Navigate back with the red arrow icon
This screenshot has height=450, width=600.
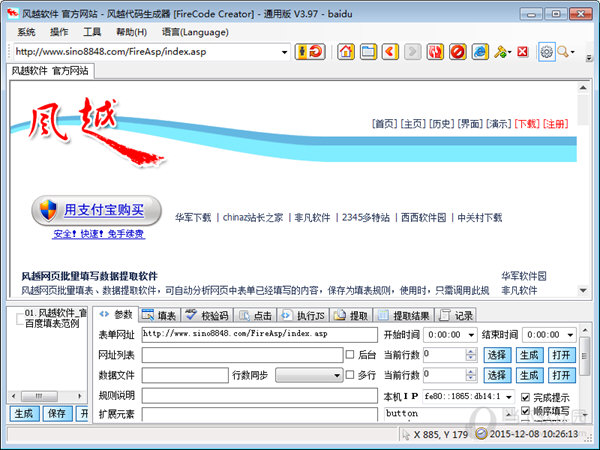click(x=390, y=51)
